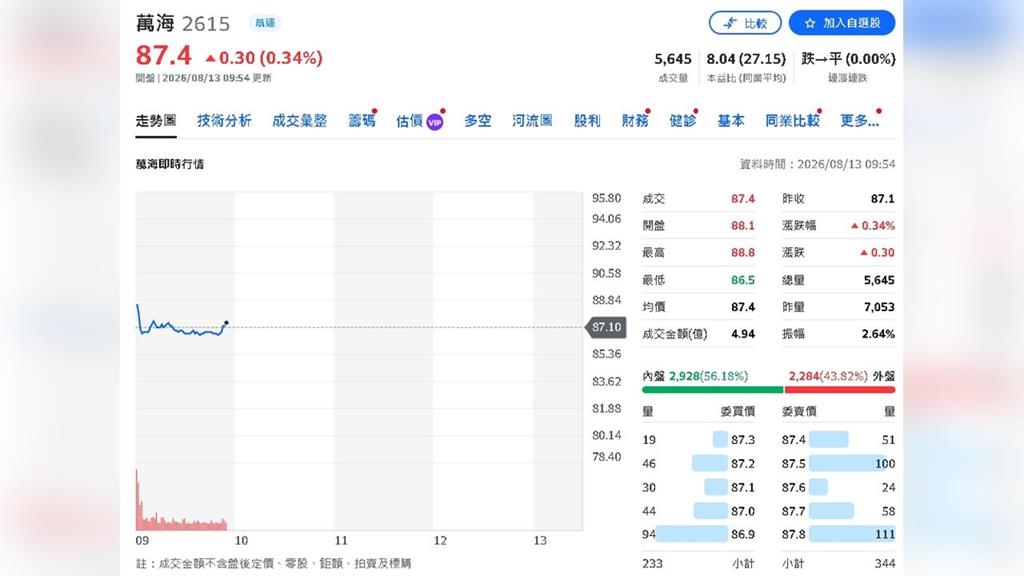Screen dimensions: 1024x576
Task: Click the 外盤 2,284 (43.82%) label
Action: (x=842, y=376)
